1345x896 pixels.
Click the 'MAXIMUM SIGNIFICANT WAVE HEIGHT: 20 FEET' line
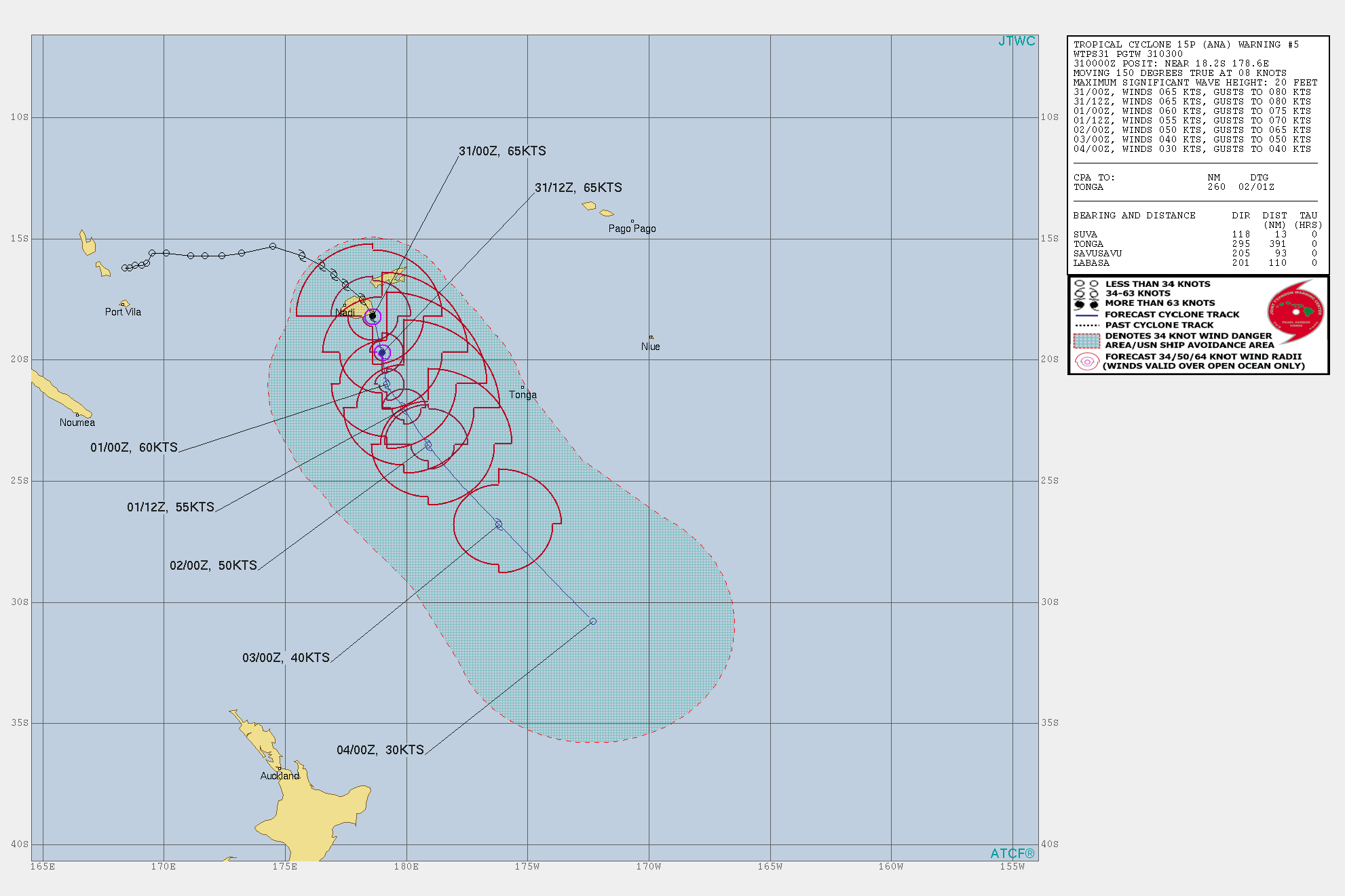pos(1195,83)
